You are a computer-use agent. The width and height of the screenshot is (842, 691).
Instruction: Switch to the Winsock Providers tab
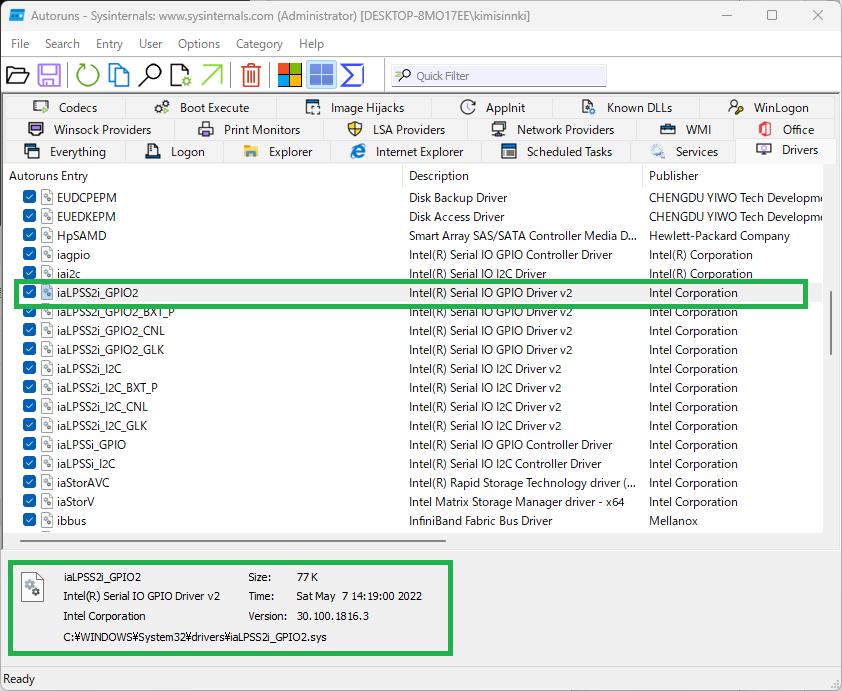tap(90, 129)
